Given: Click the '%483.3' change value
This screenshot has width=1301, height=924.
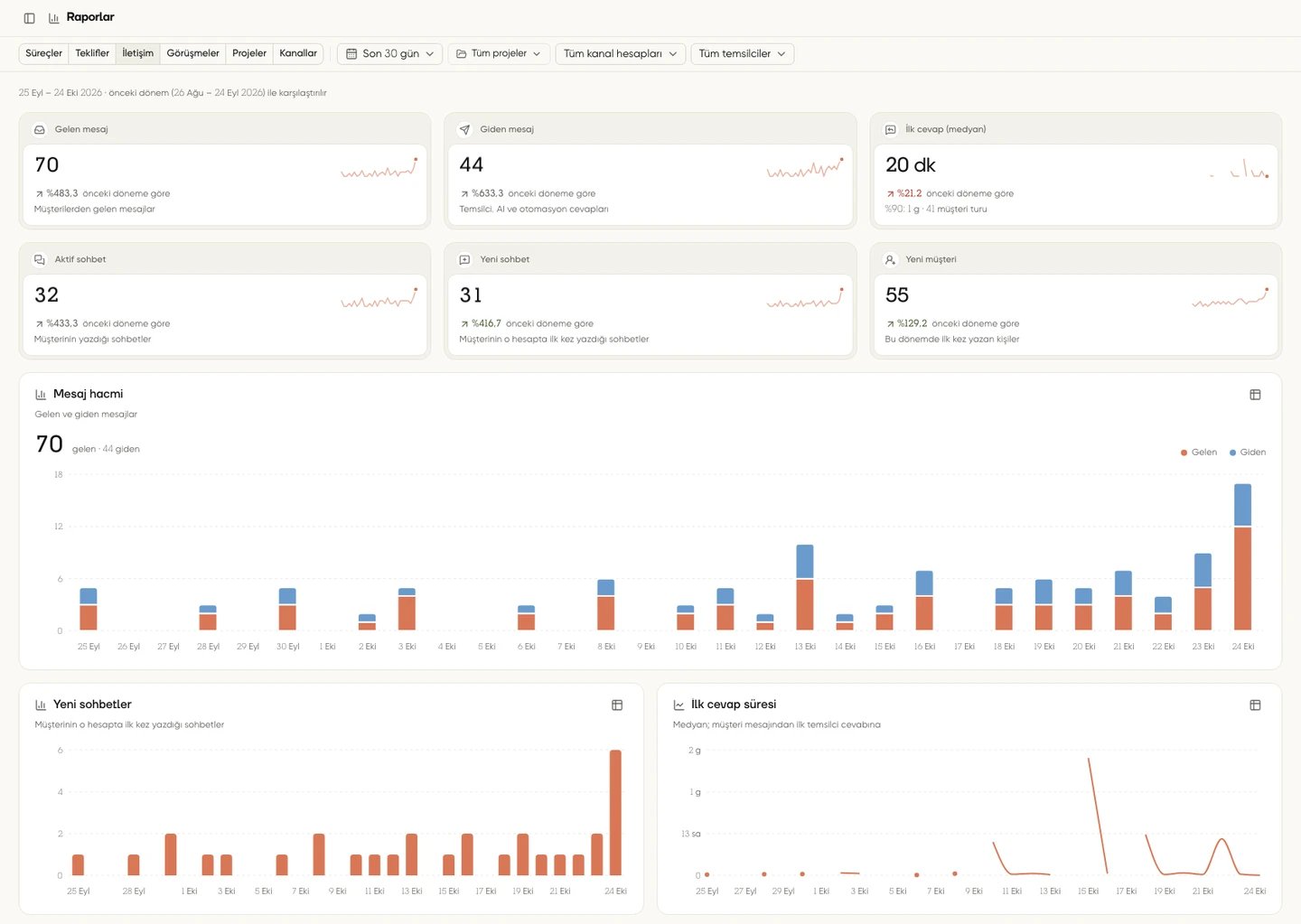Looking at the screenshot, I should tap(62, 193).
